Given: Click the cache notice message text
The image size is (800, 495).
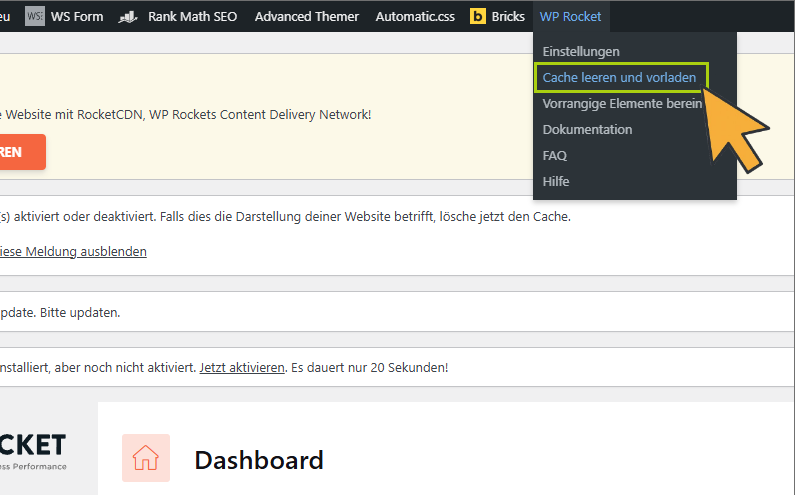Looking at the screenshot, I should [x=285, y=217].
